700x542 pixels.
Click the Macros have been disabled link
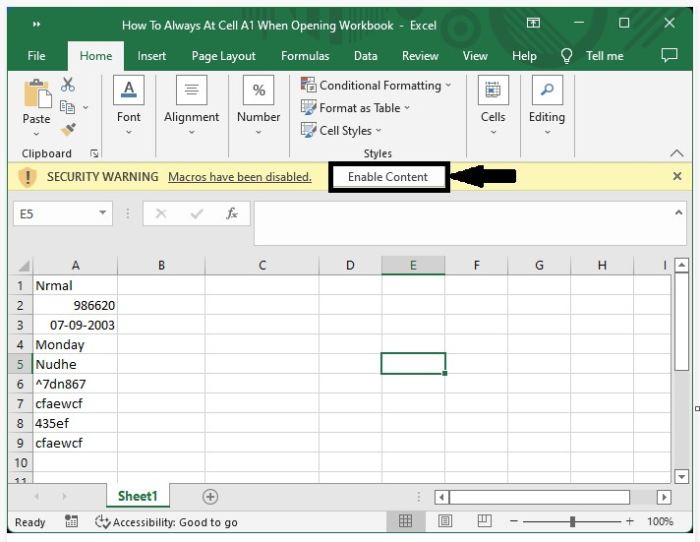click(239, 177)
